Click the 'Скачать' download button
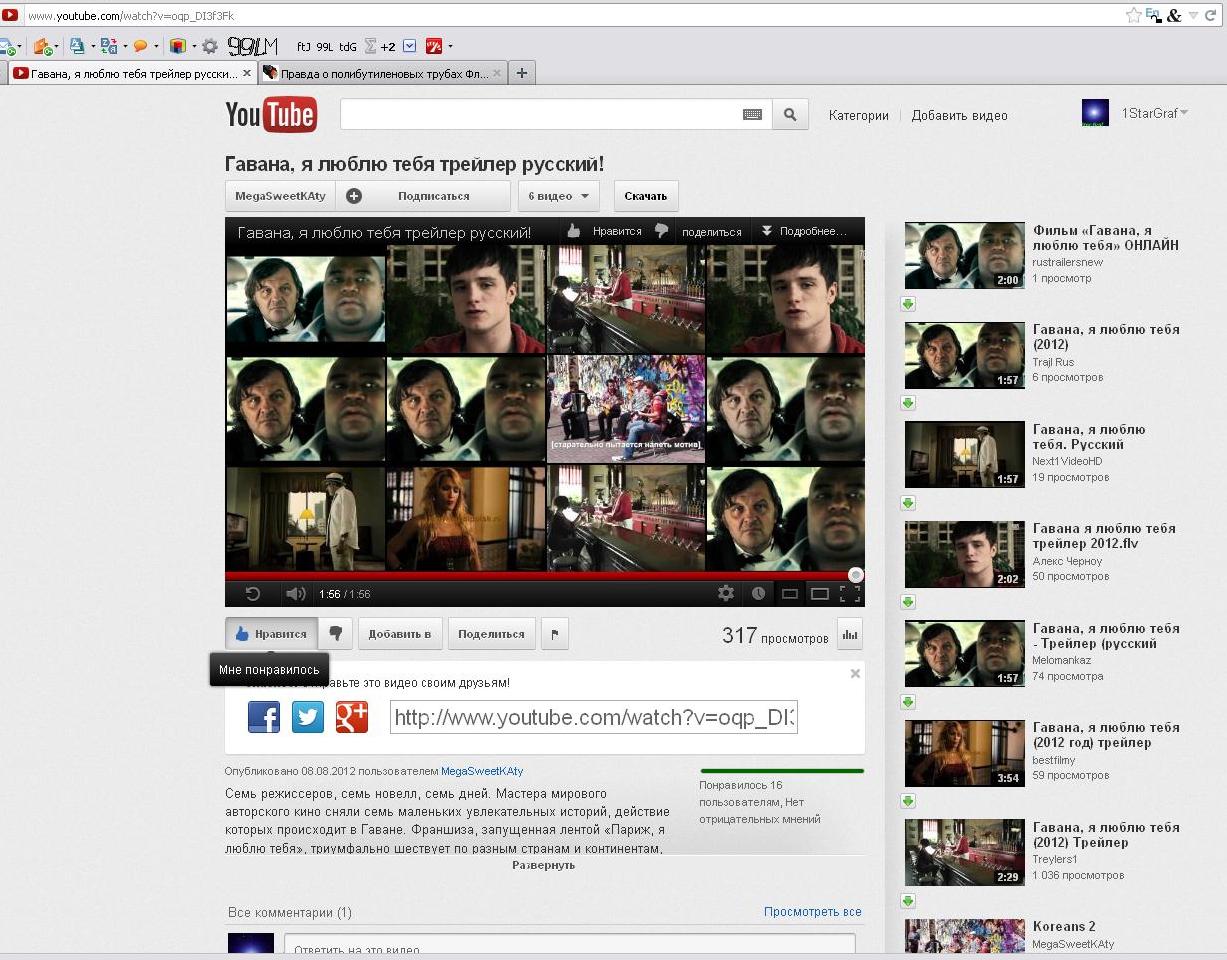 pyautogui.click(x=646, y=196)
